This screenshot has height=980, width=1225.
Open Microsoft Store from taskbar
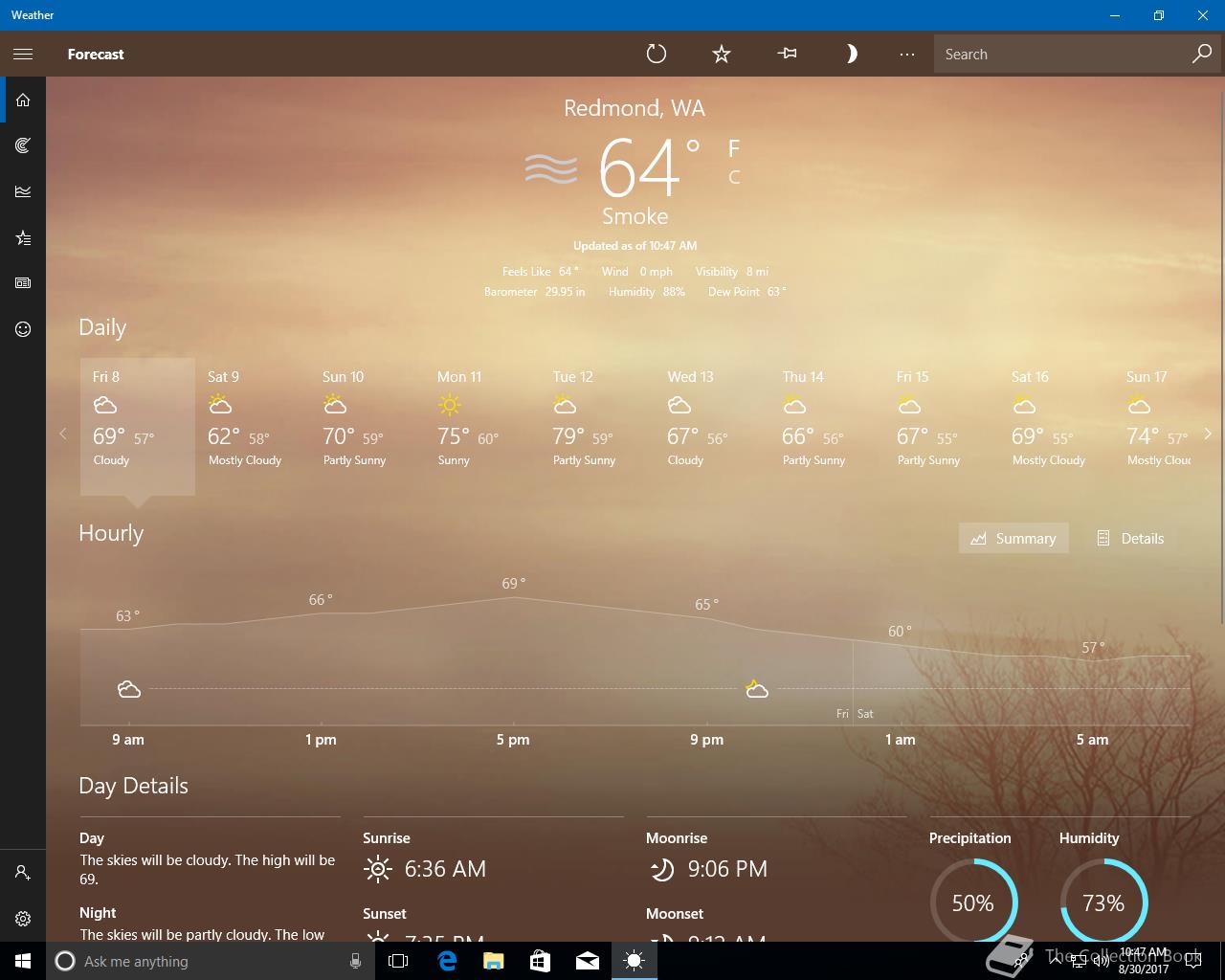coord(540,961)
